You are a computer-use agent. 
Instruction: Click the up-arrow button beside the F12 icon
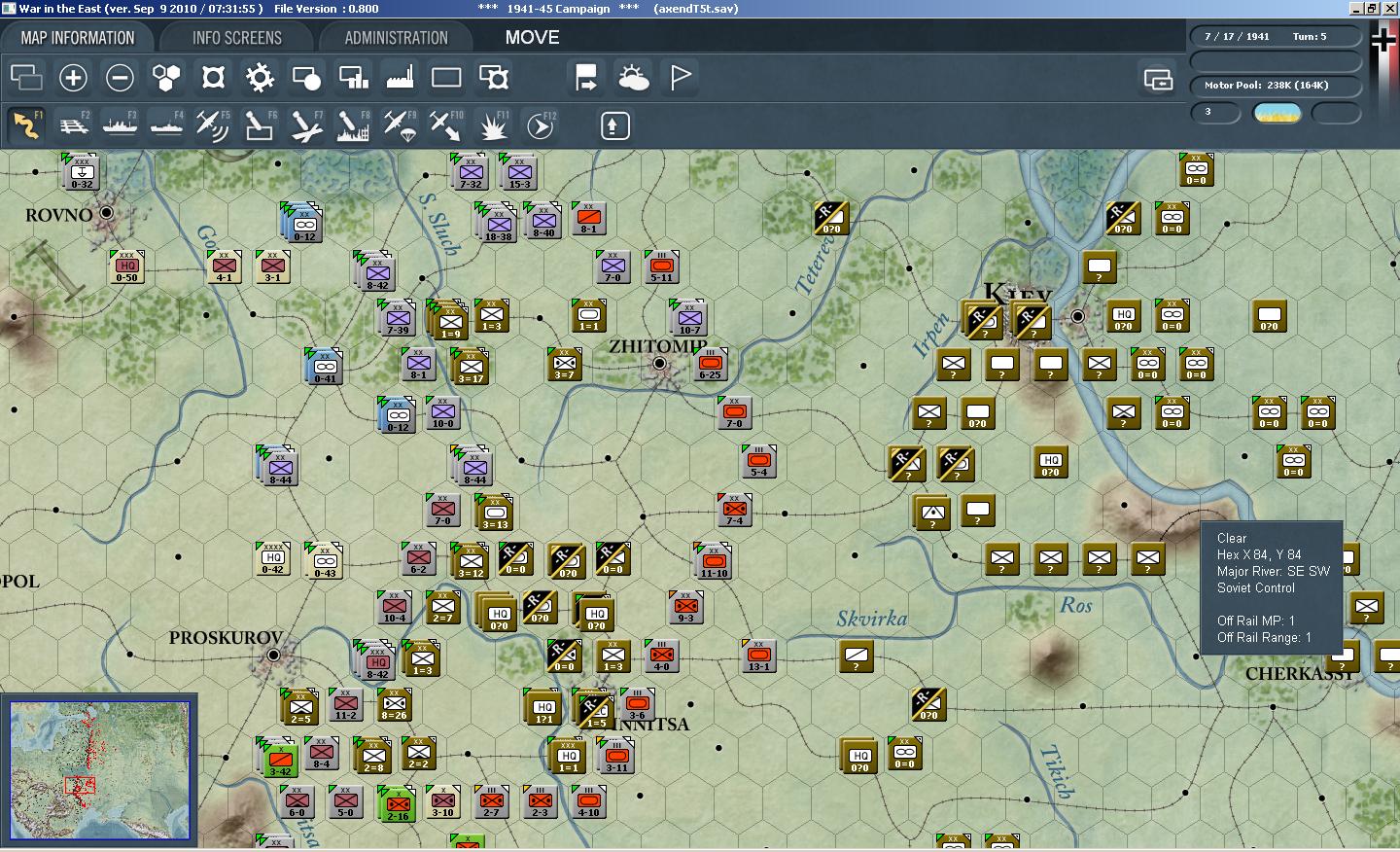(615, 125)
